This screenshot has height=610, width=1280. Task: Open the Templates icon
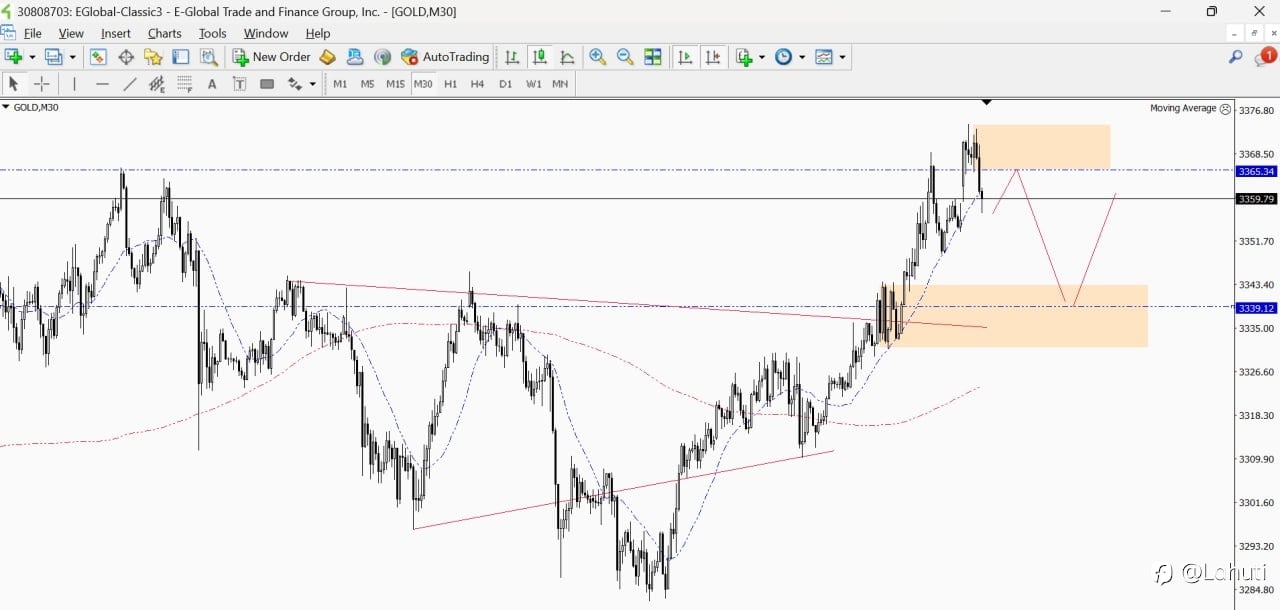pos(824,57)
